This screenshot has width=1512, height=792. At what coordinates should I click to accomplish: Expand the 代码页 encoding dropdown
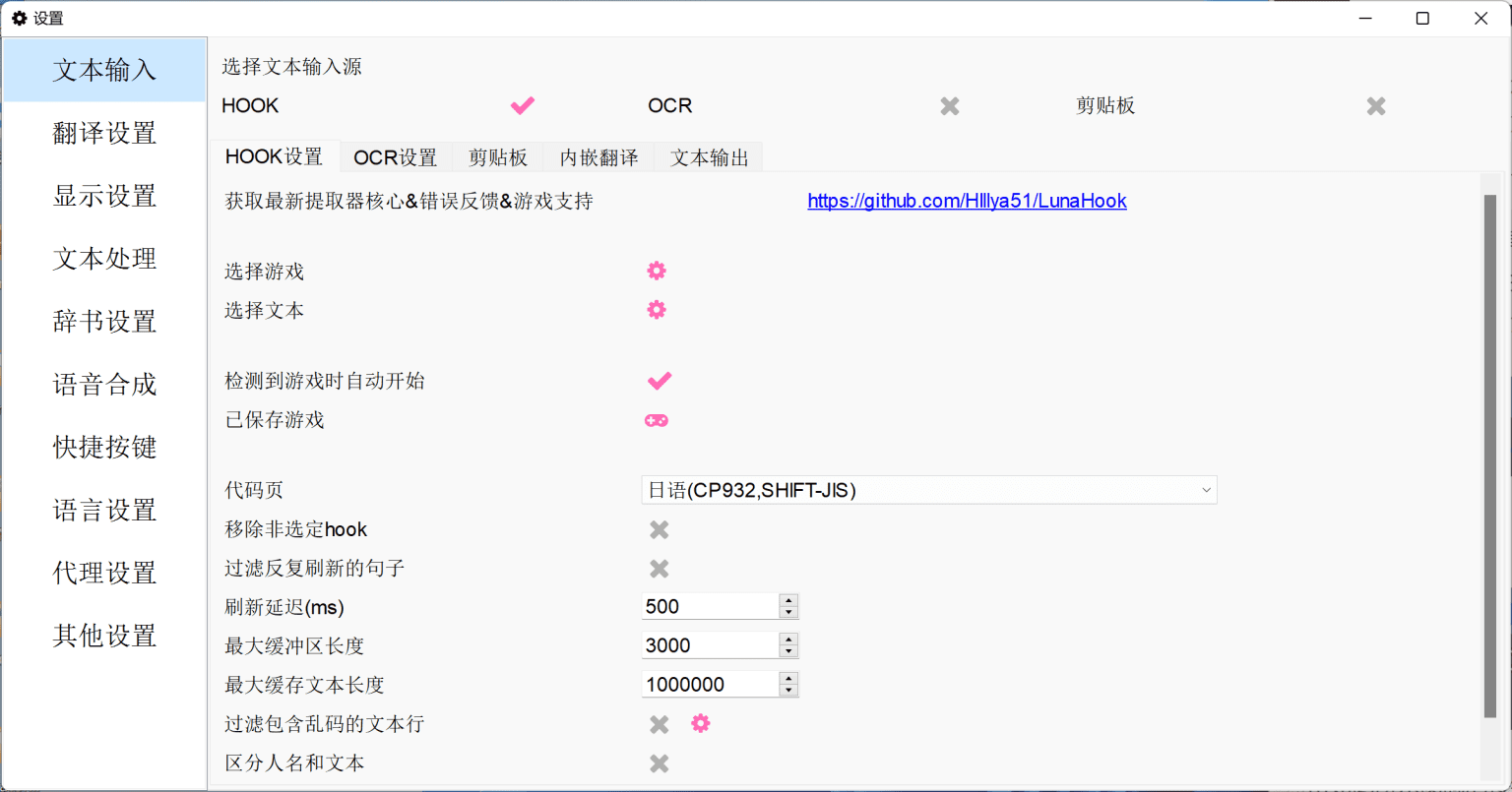(x=928, y=490)
